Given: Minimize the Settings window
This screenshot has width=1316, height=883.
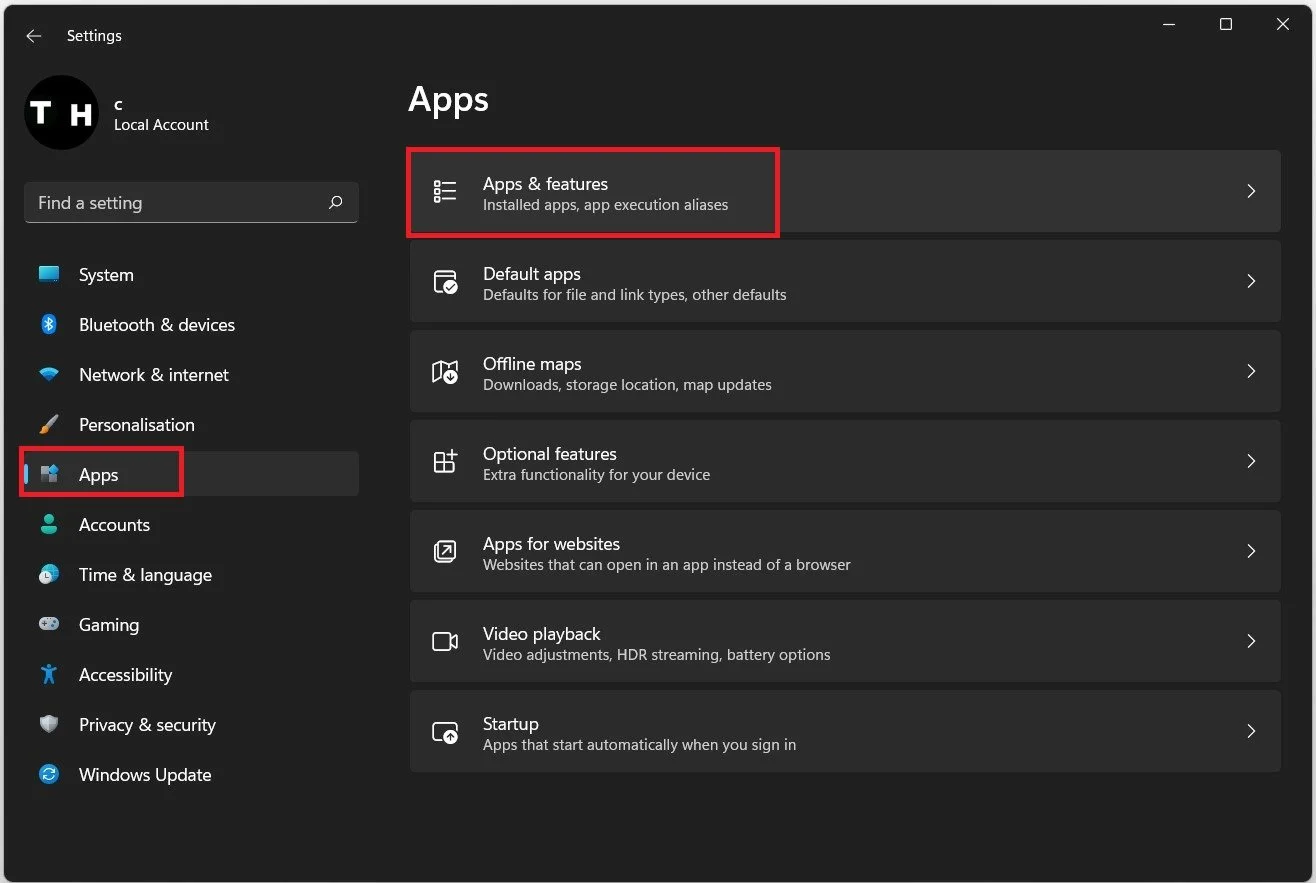Looking at the screenshot, I should pos(1169,24).
